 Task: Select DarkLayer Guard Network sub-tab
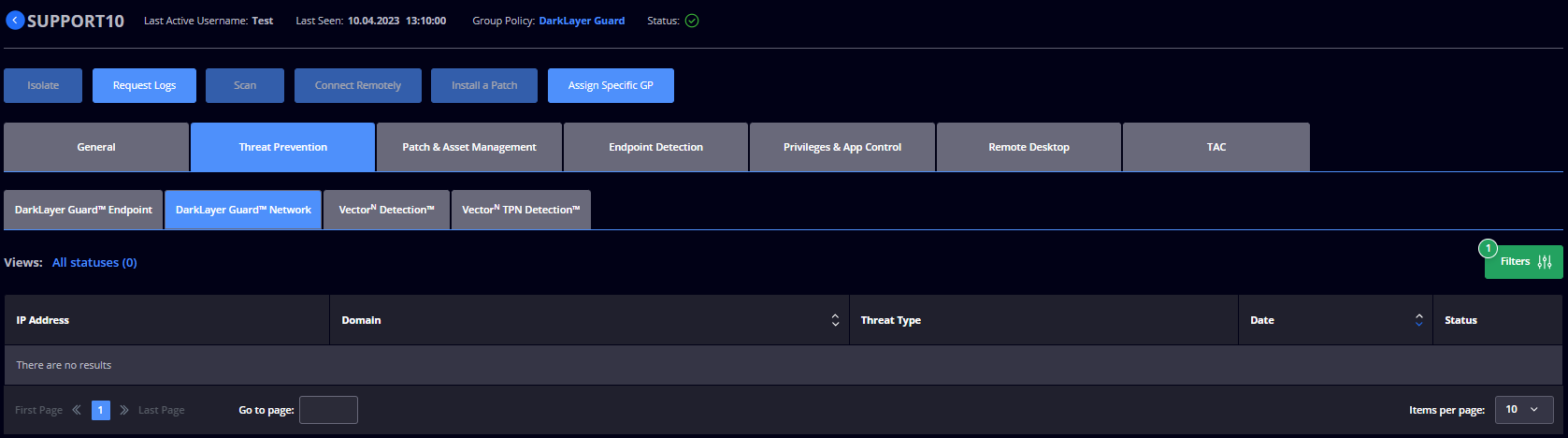243,210
